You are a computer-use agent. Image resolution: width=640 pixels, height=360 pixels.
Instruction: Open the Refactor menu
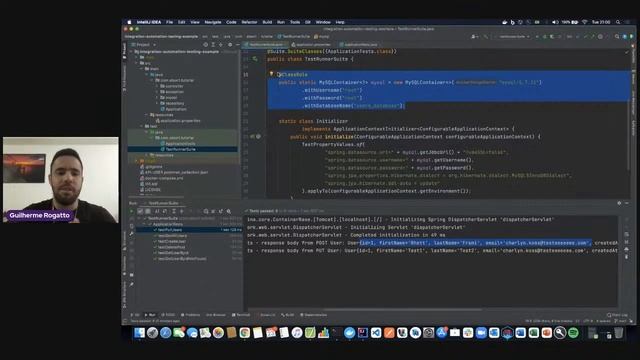coord(249,22)
